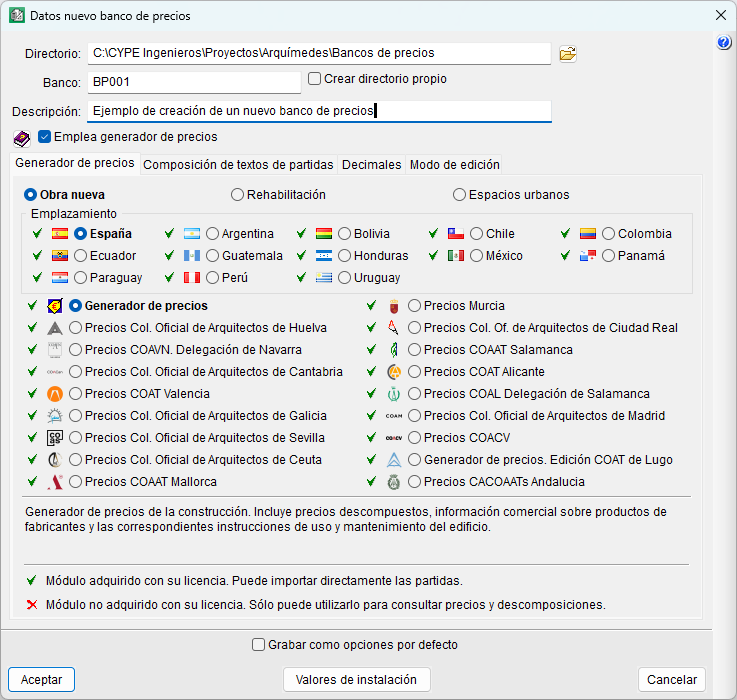Image resolution: width=737 pixels, height=700 pixels.
Task: Click the COAT Alicante orange logo
Action: (394, 372)
